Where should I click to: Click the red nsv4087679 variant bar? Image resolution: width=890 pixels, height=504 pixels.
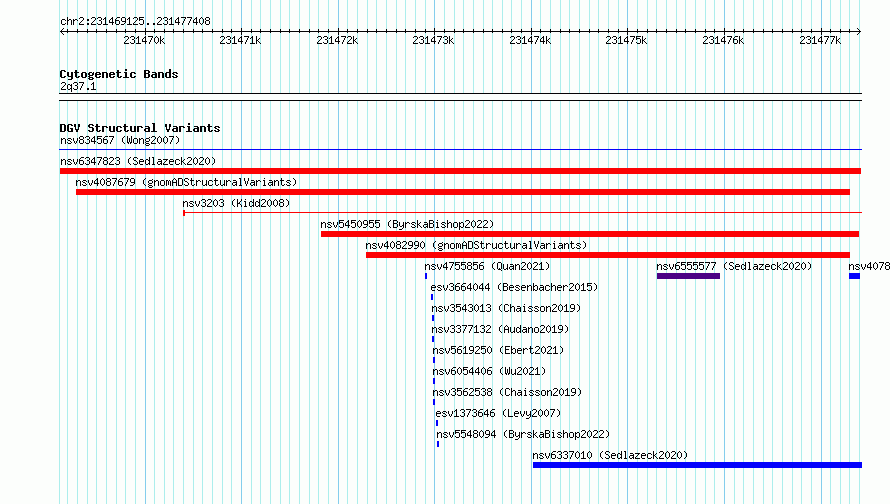pos(463,192)
